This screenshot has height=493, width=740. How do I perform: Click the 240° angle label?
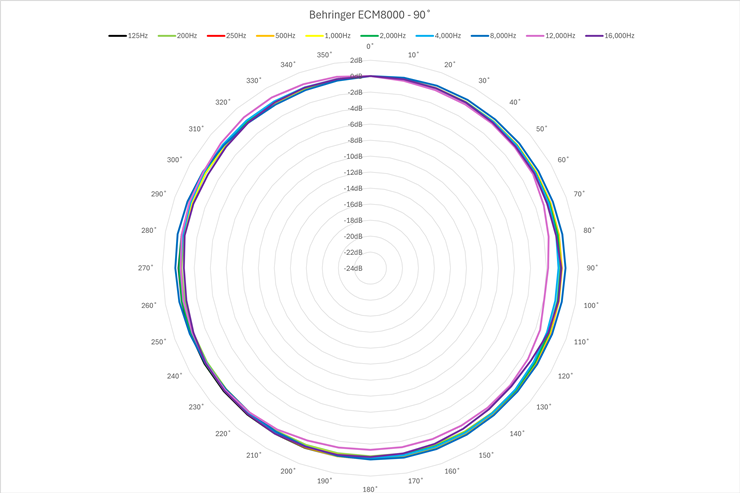(175, 376)
